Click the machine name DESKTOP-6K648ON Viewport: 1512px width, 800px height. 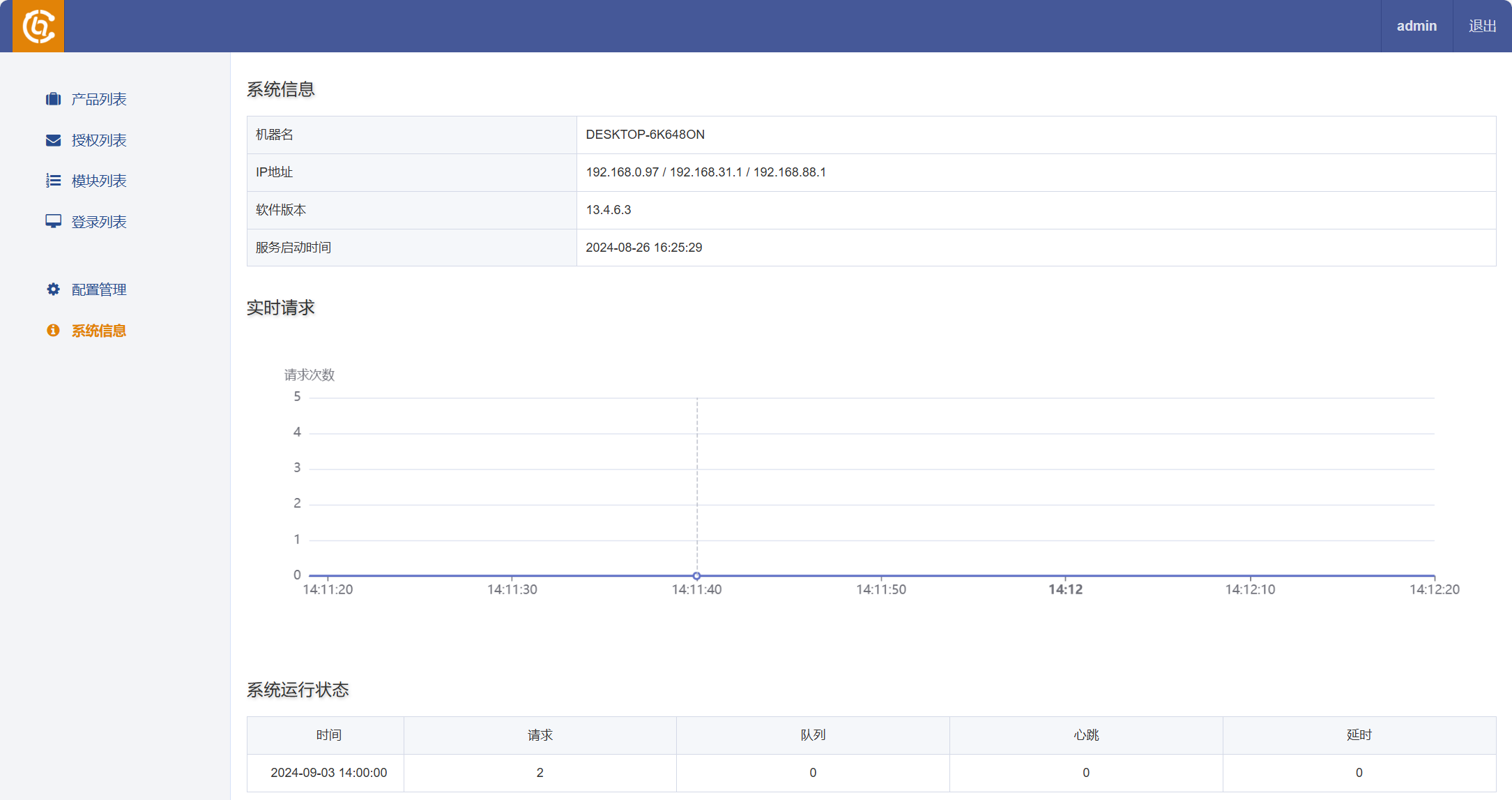pos(645,135)
